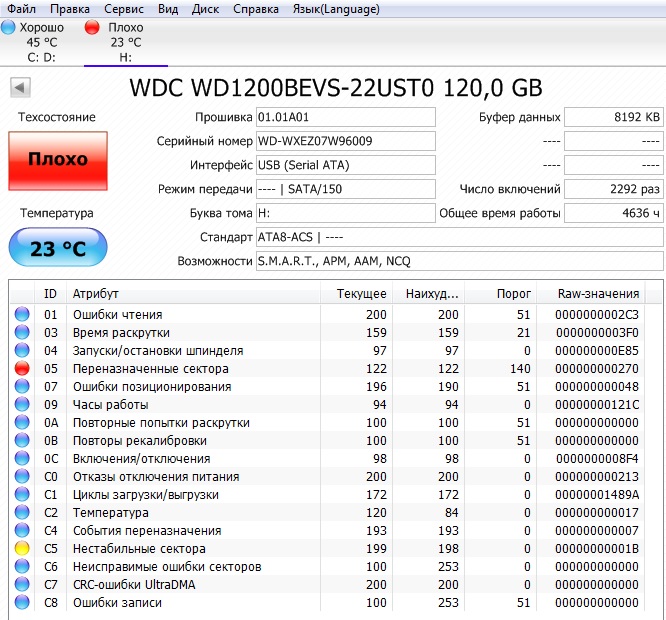Click the blue icon for Отказы отключения питания
Screen dimensions: 666x620
point(22,476)
